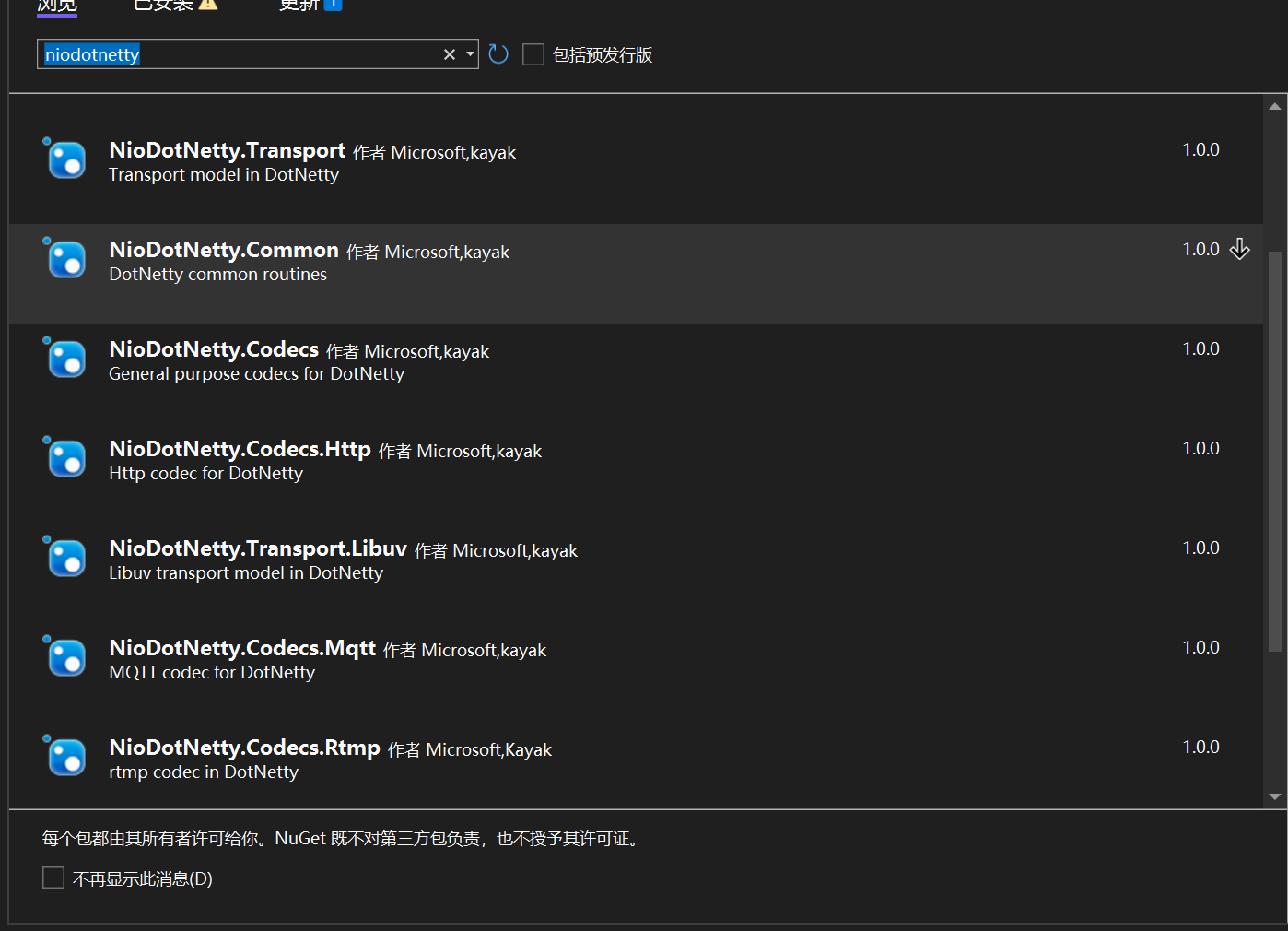Viewport: 1288px width, 931px height.
Task: Switch to the 更新 tab
Action: coord(310,5)
